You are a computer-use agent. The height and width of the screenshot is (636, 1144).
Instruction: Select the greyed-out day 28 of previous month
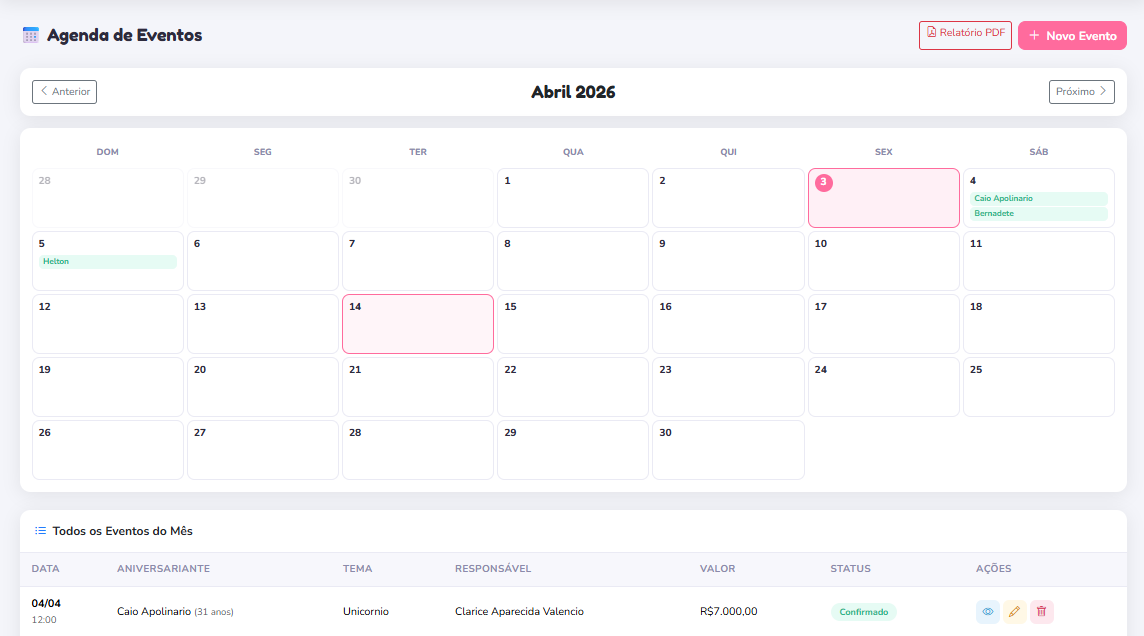coord(107,198)
